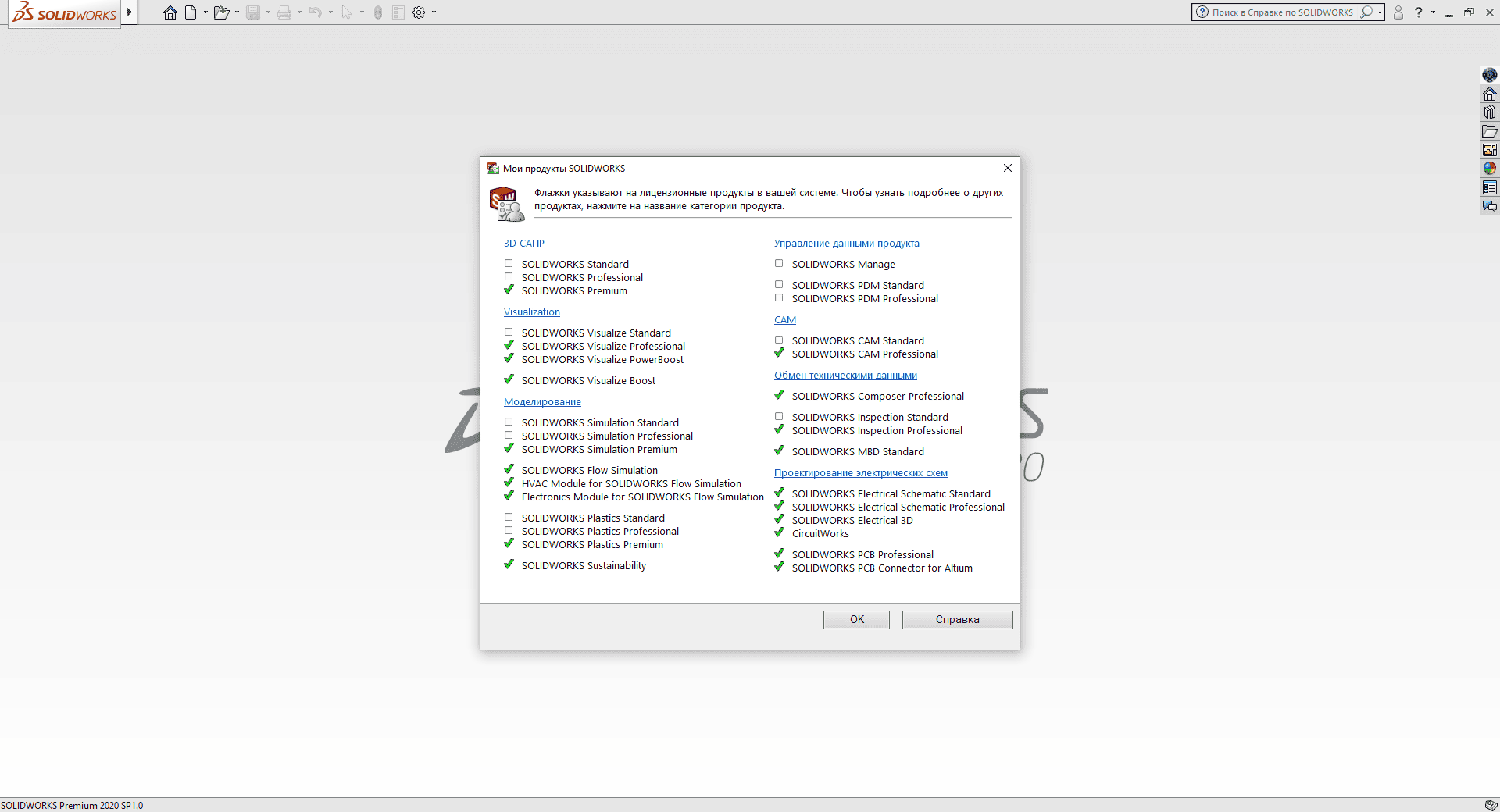Open the Visualization category link
This screenshot has height=812, width=1500.
[x=532, y=312]
